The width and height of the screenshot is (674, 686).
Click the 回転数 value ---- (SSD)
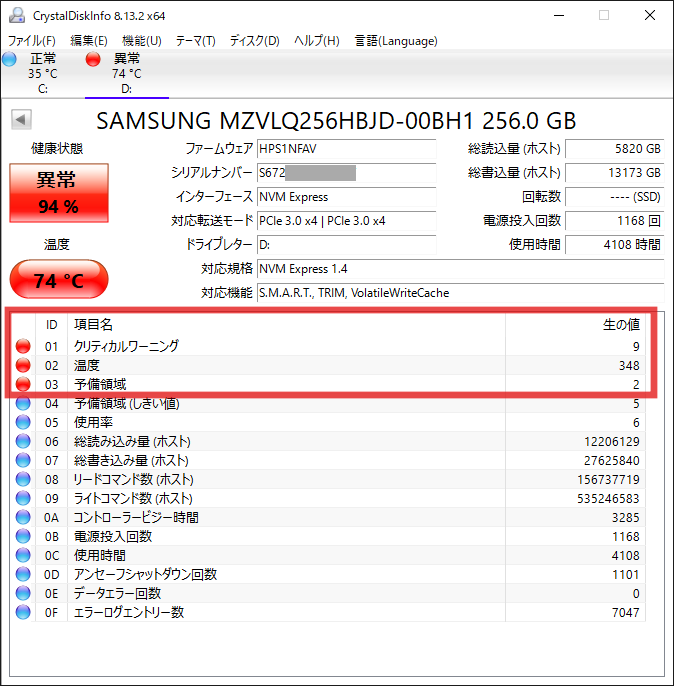615,197
